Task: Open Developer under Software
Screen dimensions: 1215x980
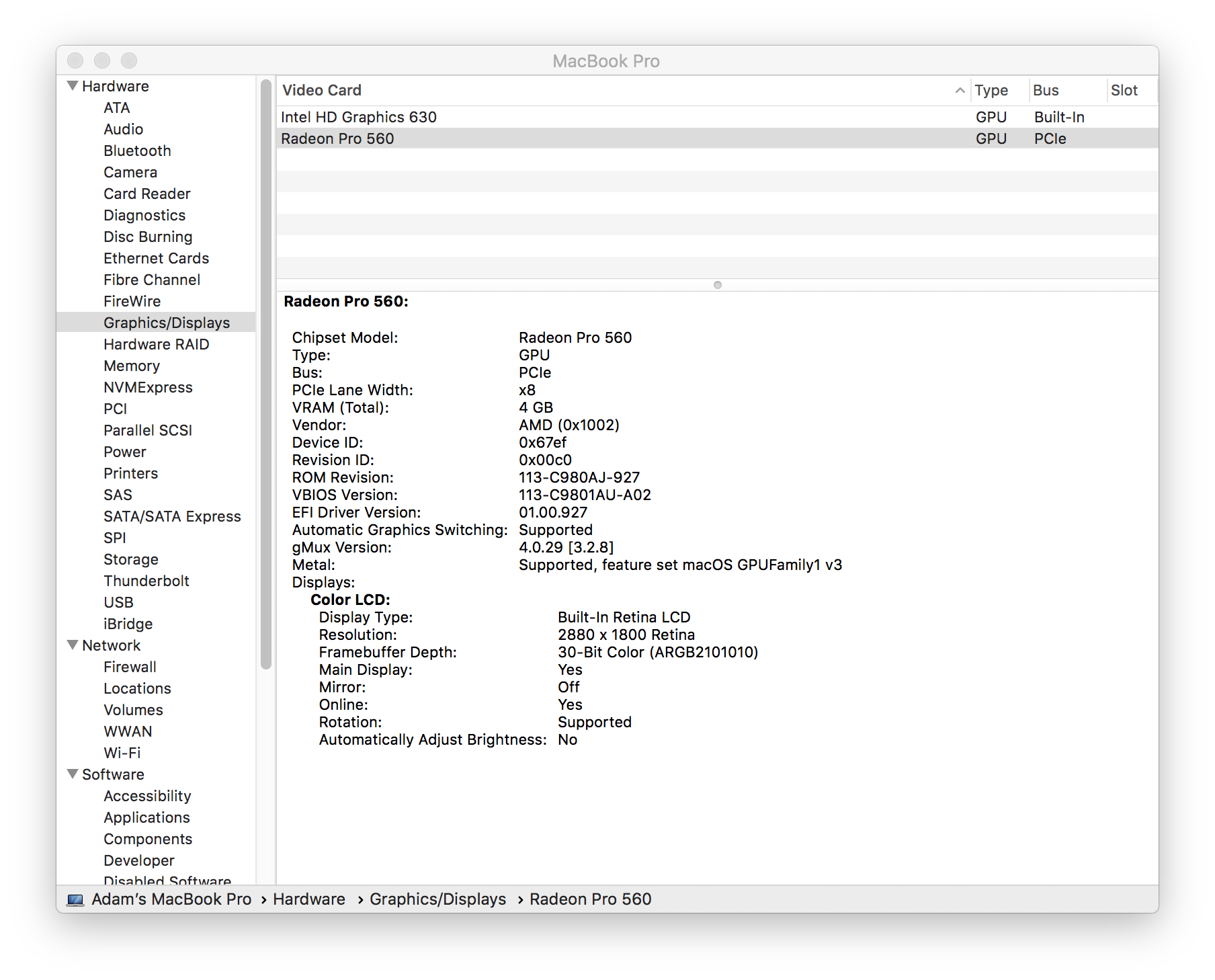Action: pyautogui.click(x=139, y=860)
